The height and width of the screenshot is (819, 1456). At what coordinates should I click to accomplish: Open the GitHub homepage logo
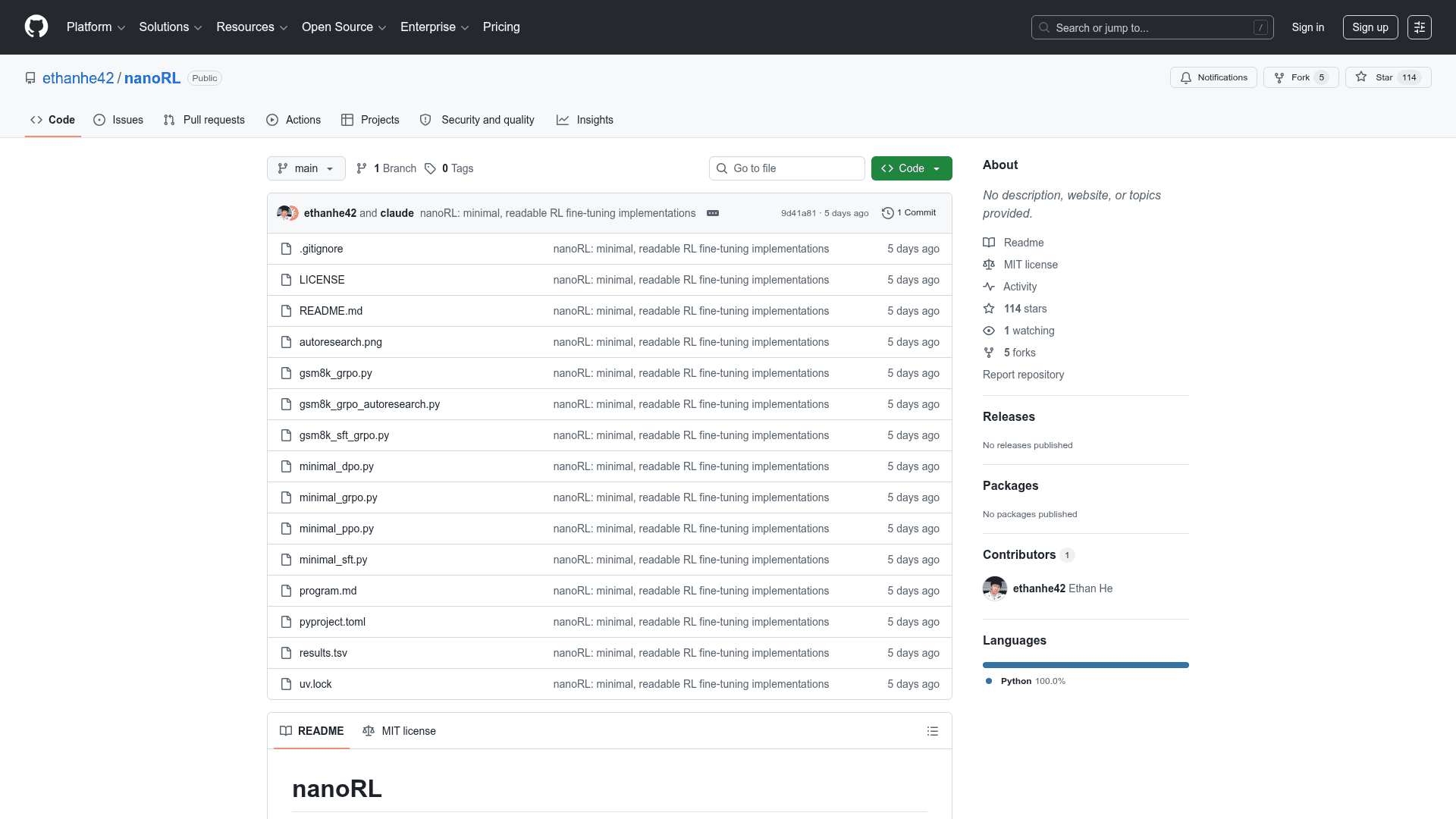36,27
